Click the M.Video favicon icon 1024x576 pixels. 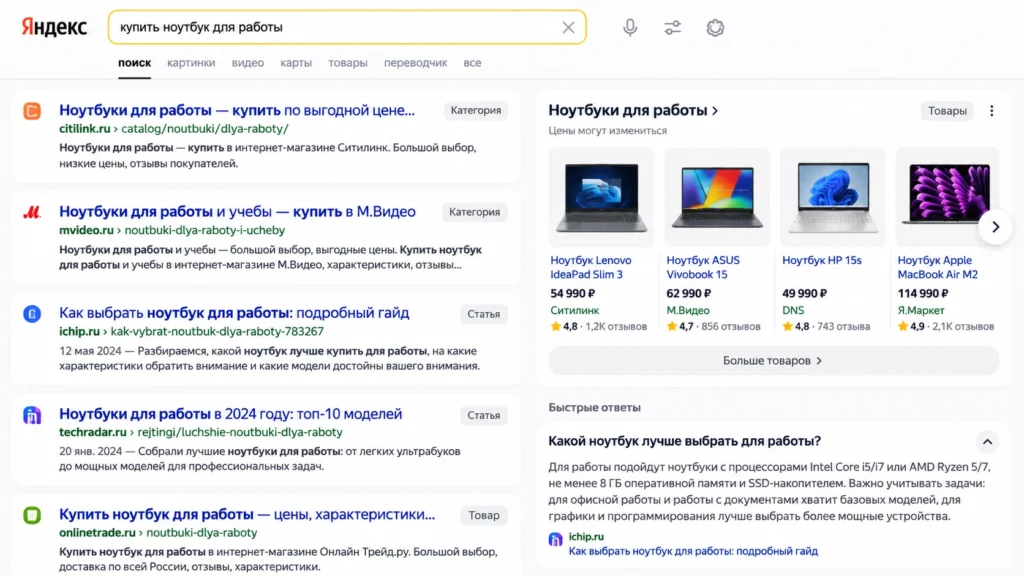coord(32,212)
